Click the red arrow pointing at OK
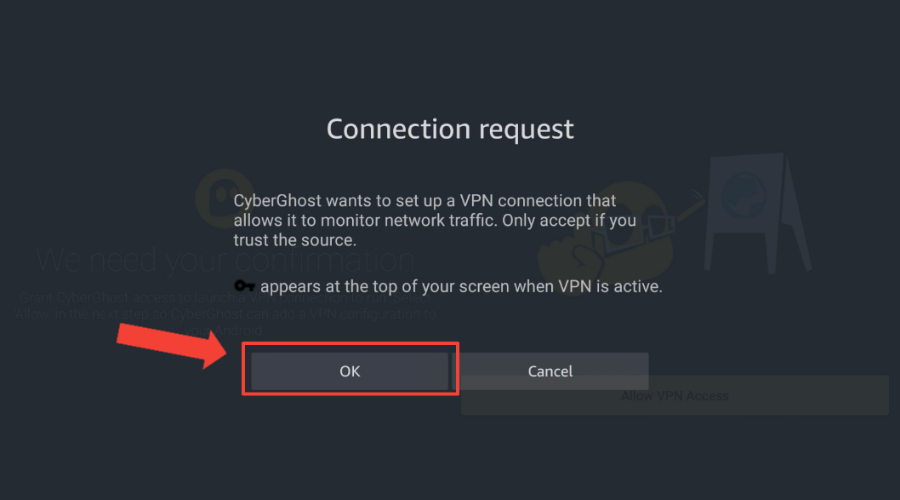Screen dimensions: 900x500 [x=172, y=344]
